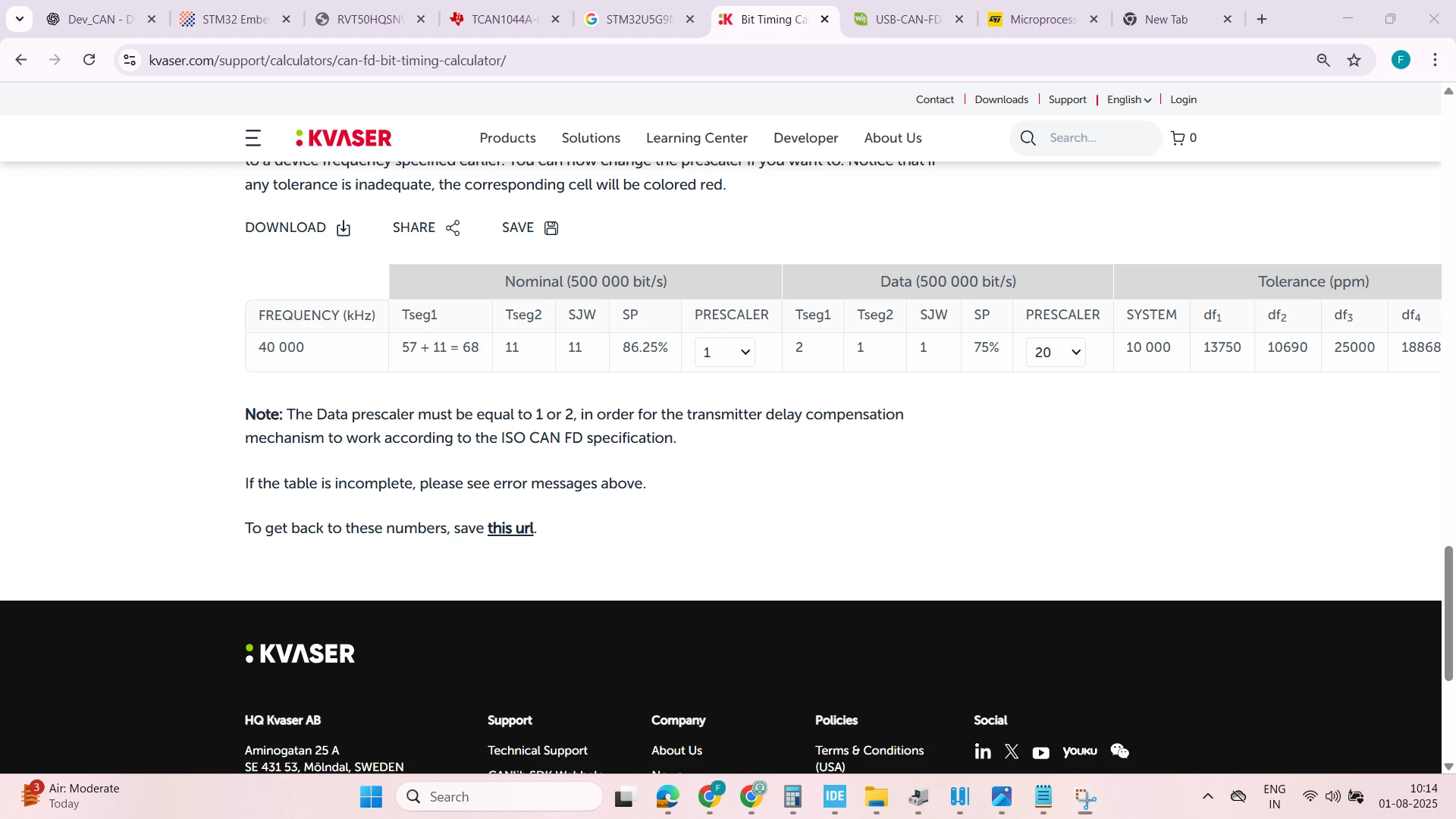Open the hamburger menu beside Kvaser logo
The image size is (1456, 819).
pyautogui.click(x=253, y=138)
